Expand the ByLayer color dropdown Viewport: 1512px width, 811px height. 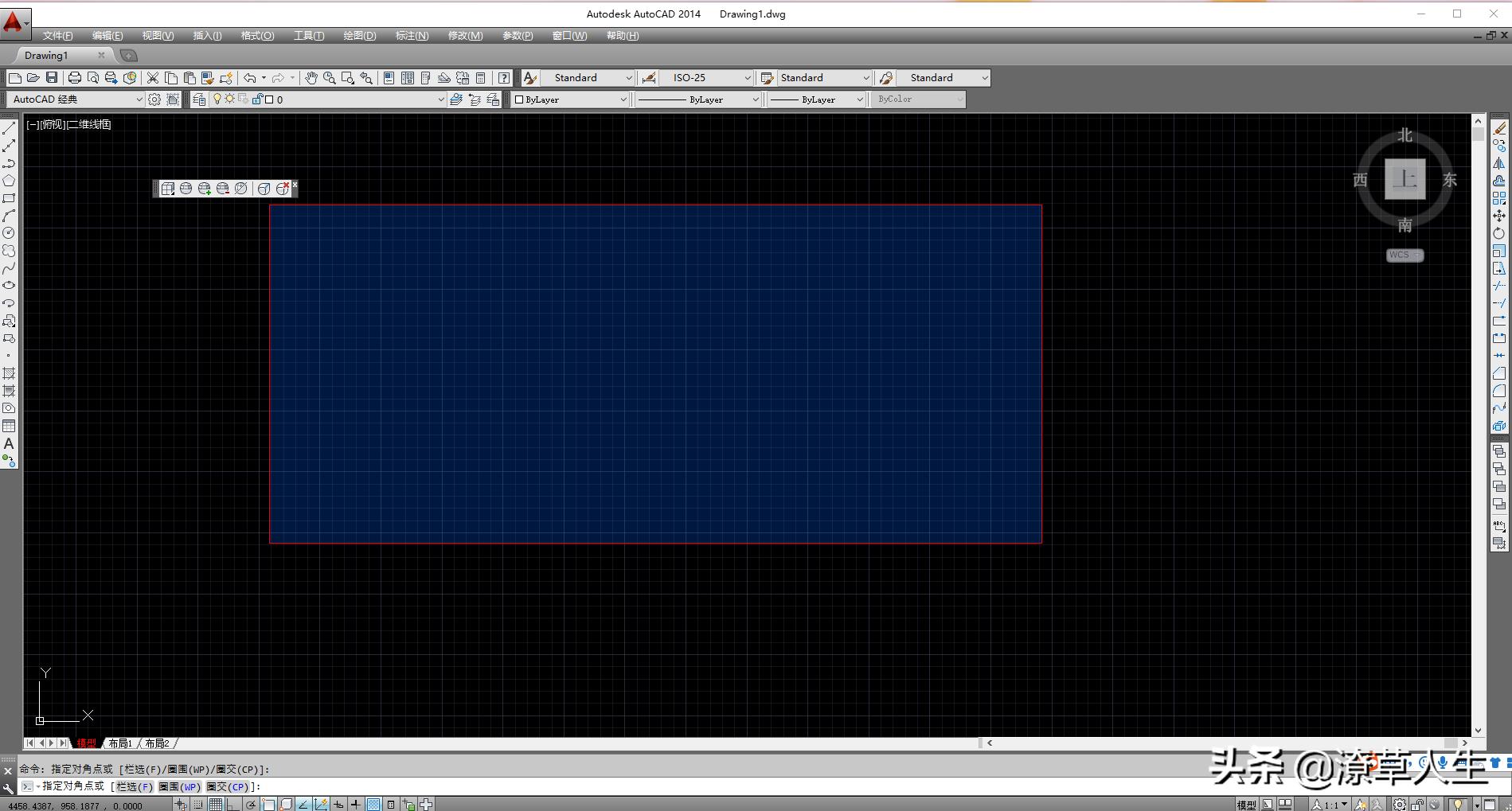pos(623,99)
